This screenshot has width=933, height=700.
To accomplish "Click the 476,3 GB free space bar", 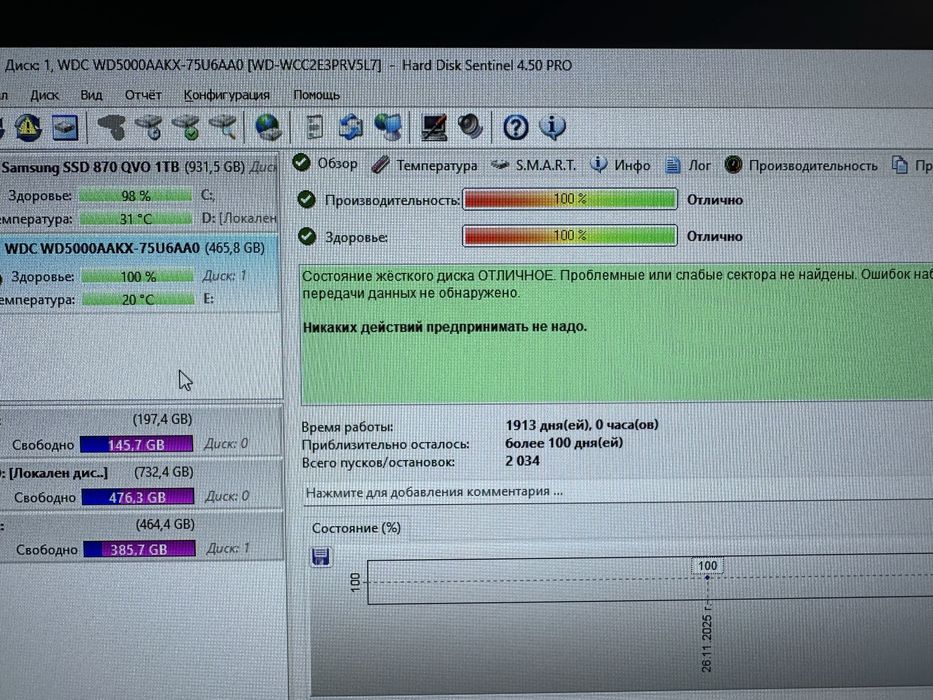I will (137, 496).
